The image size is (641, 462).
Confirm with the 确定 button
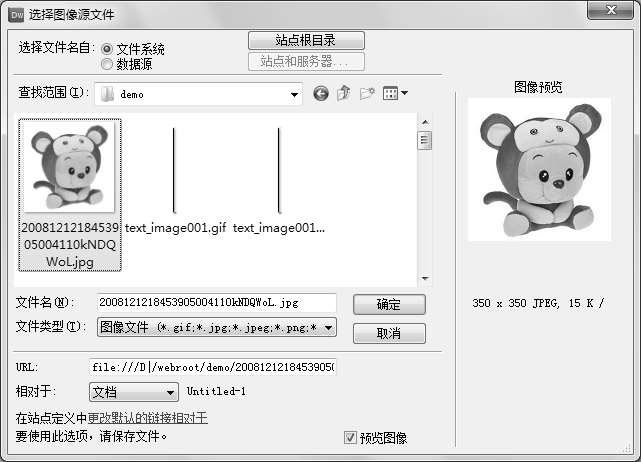389,305
